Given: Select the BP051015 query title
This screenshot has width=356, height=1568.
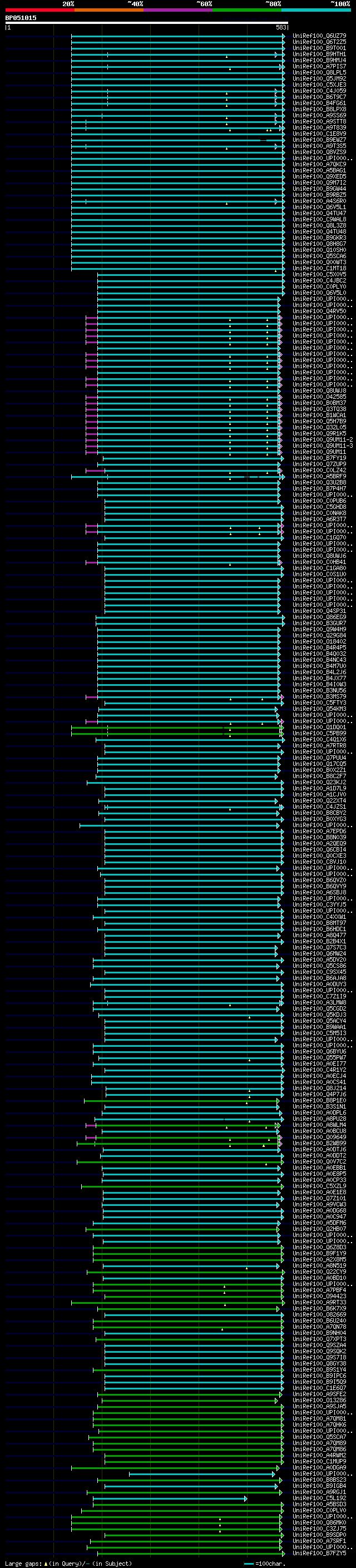Looking at the screenshot, I should pyautogui.click(x=21, y=18).
